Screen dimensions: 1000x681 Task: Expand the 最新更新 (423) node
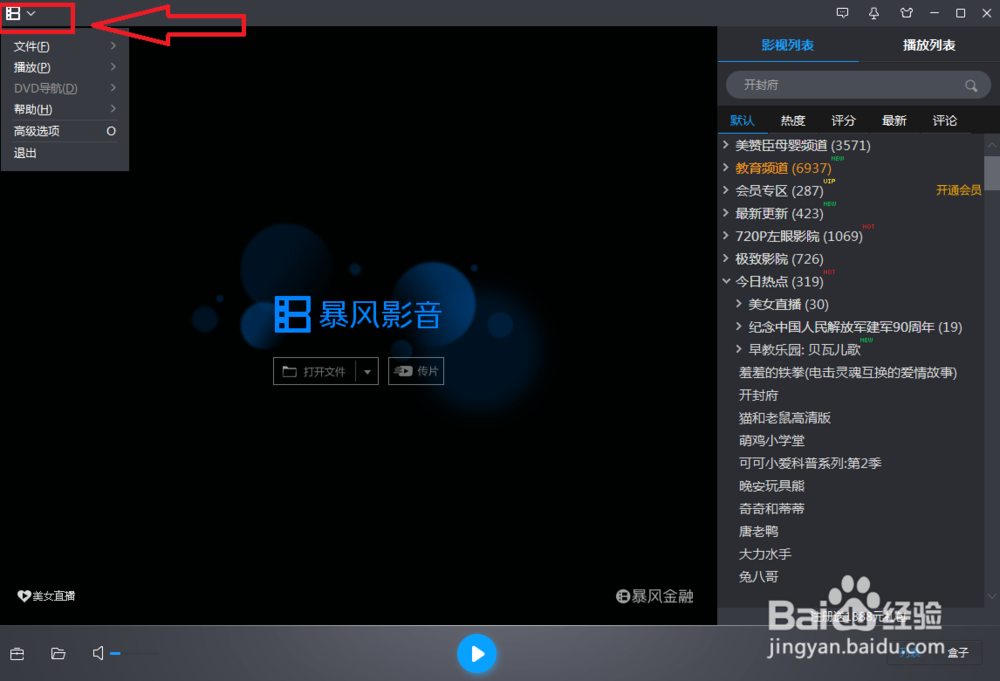point(726,213)
